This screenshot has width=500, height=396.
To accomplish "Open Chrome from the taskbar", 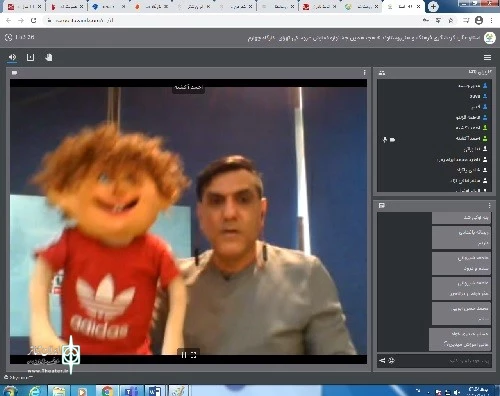I will [107, 391].
